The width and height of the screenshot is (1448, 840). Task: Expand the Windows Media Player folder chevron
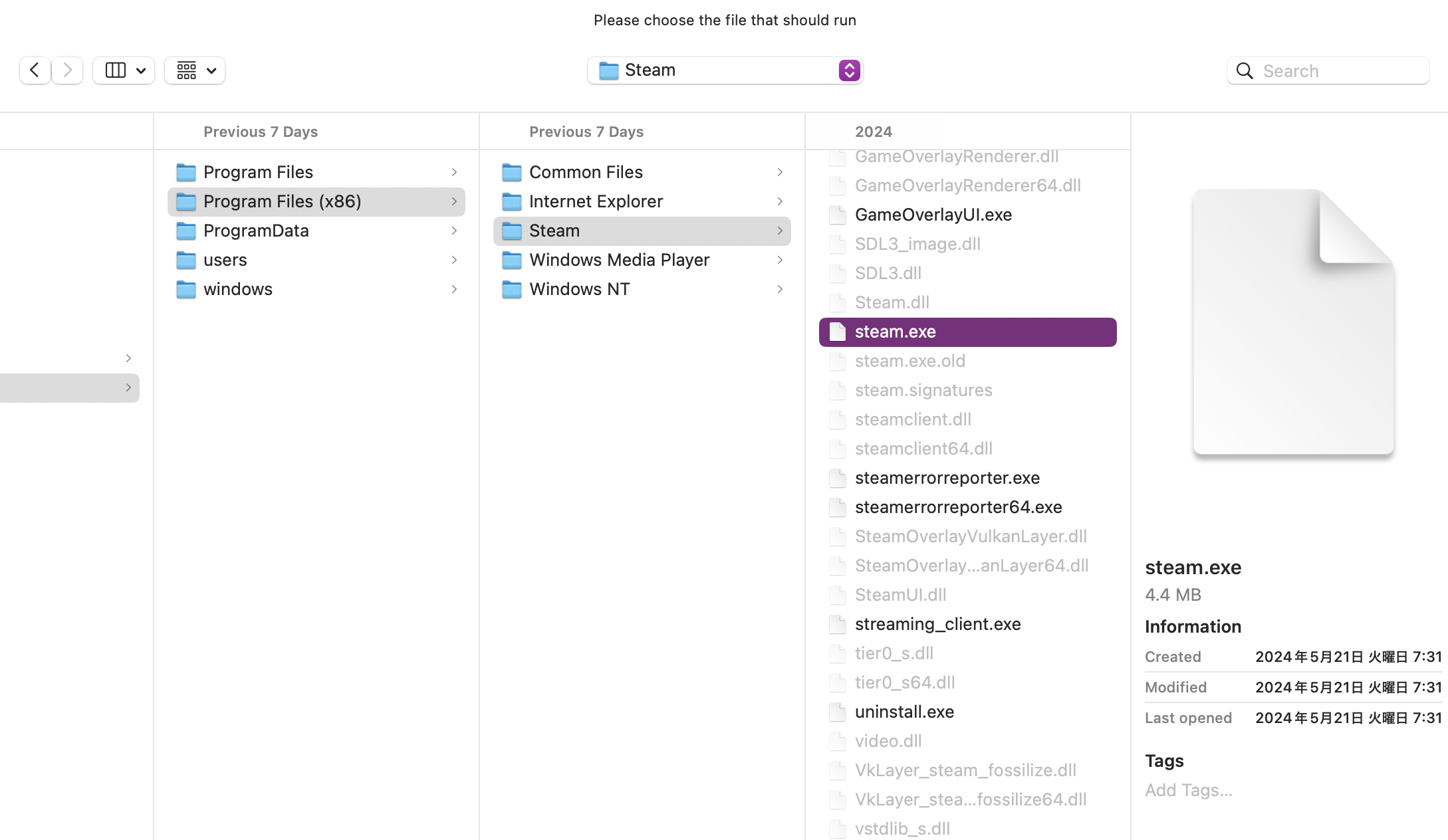click(780, 260)
